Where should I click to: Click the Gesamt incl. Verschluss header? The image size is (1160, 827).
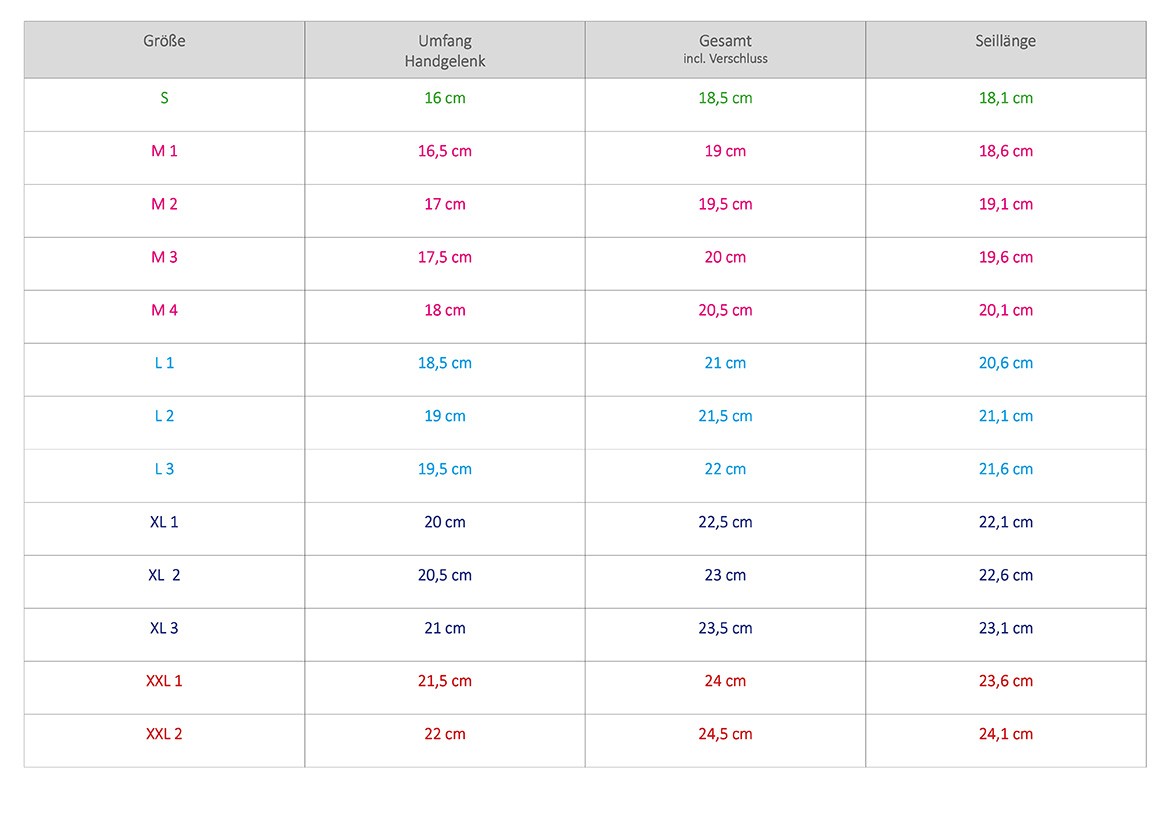tap(725, 50)
